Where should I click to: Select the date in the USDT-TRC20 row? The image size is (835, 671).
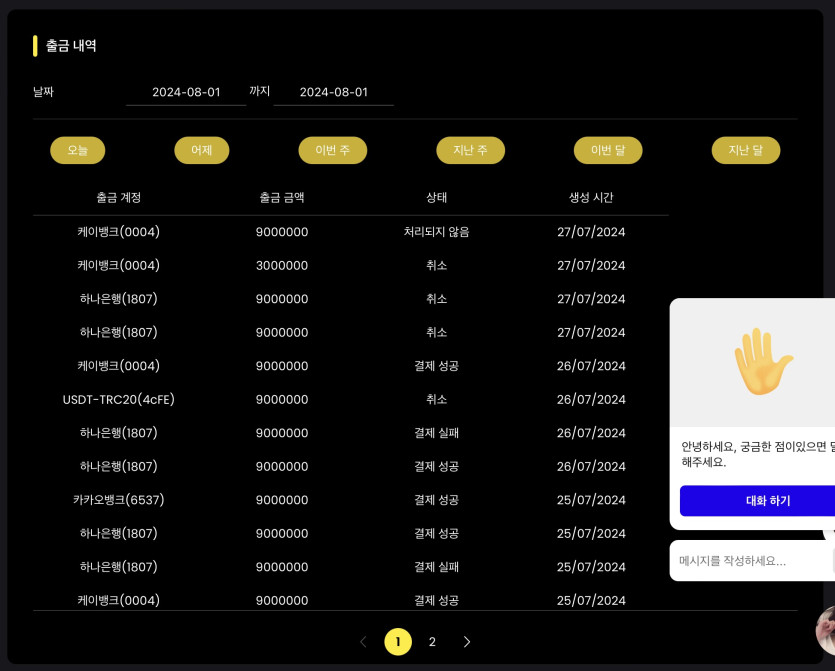click(591, 399)
